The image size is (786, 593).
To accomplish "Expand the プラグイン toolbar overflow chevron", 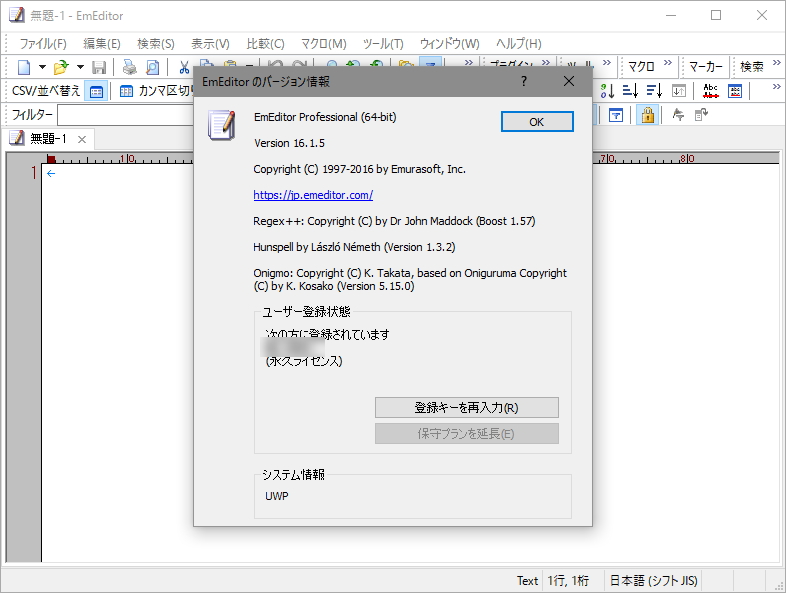I will pyautogui.click(x=546, y=63).
